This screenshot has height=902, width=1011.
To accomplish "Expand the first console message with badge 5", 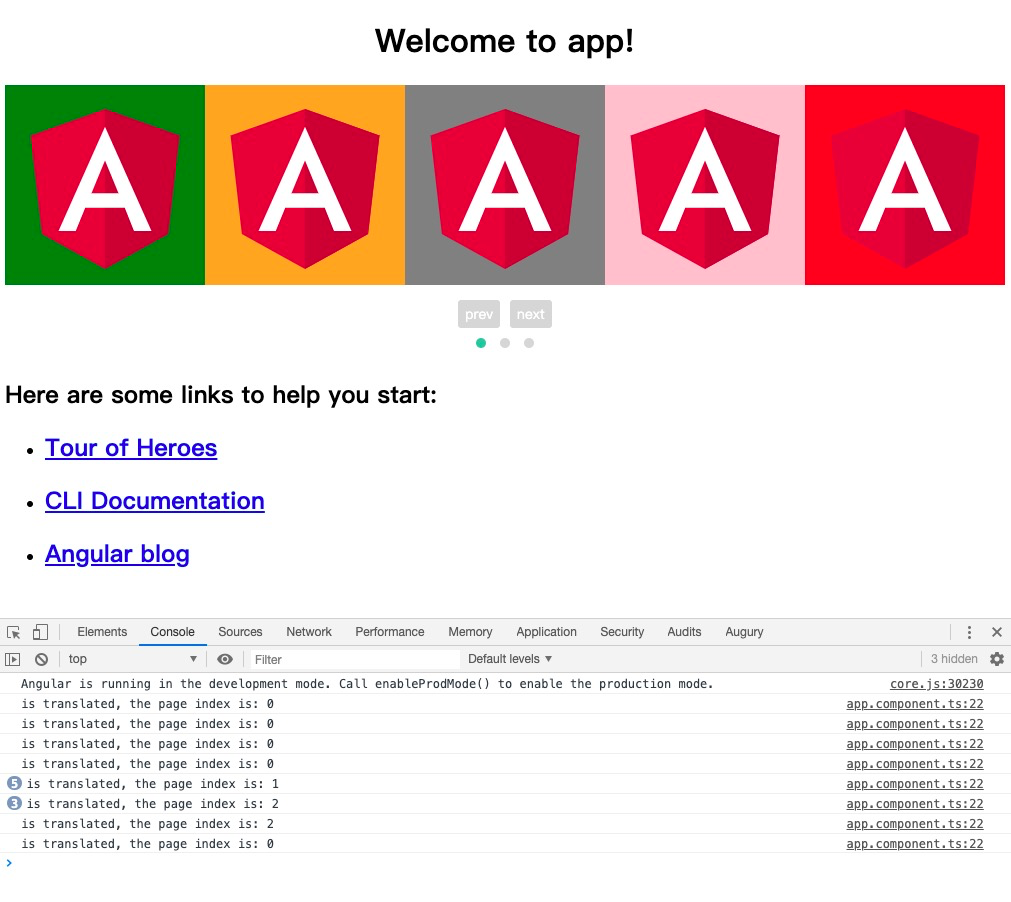I will tap(13, 783).
